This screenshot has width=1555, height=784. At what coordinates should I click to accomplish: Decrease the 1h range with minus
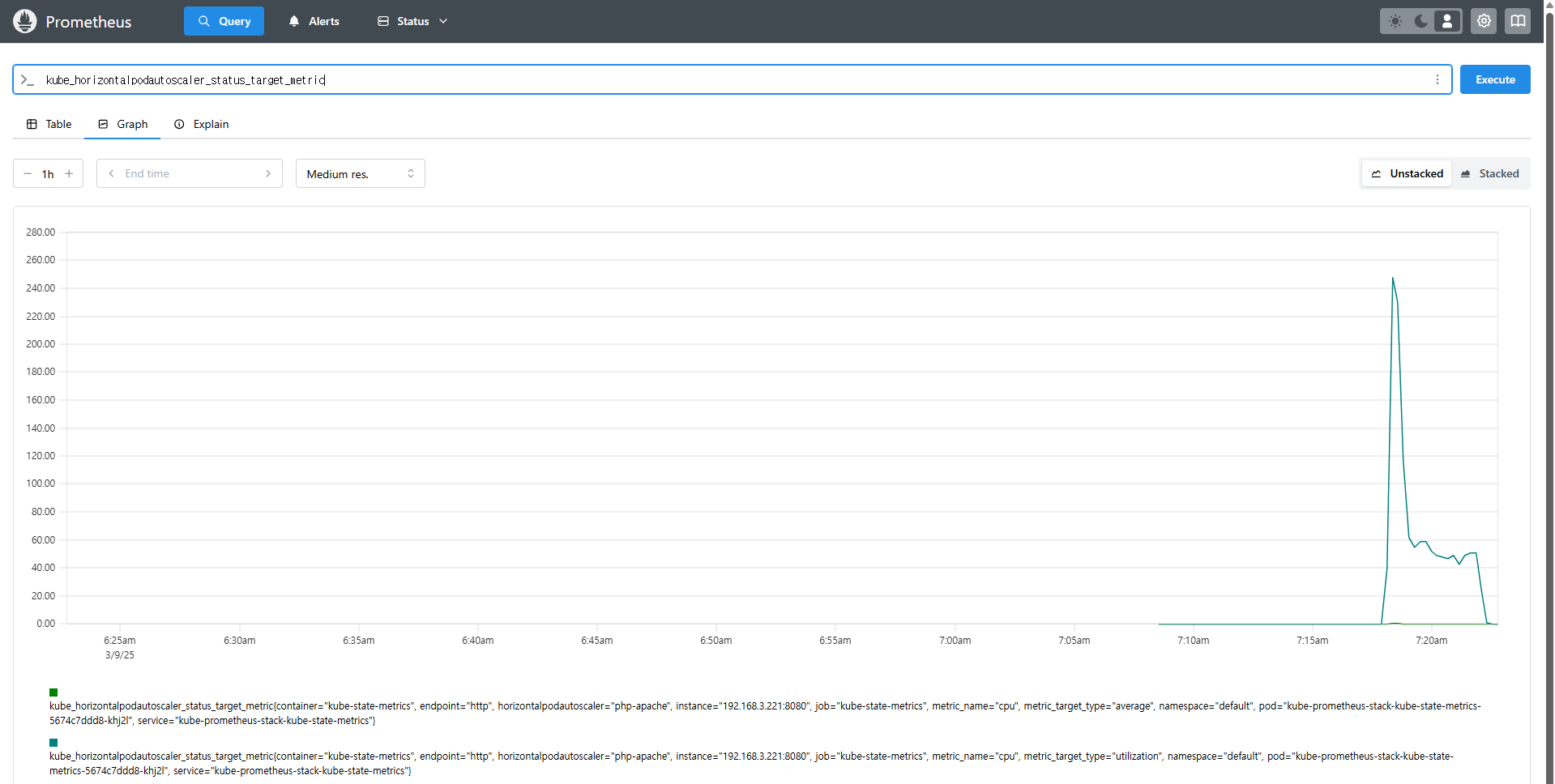[x=28, y=173]
